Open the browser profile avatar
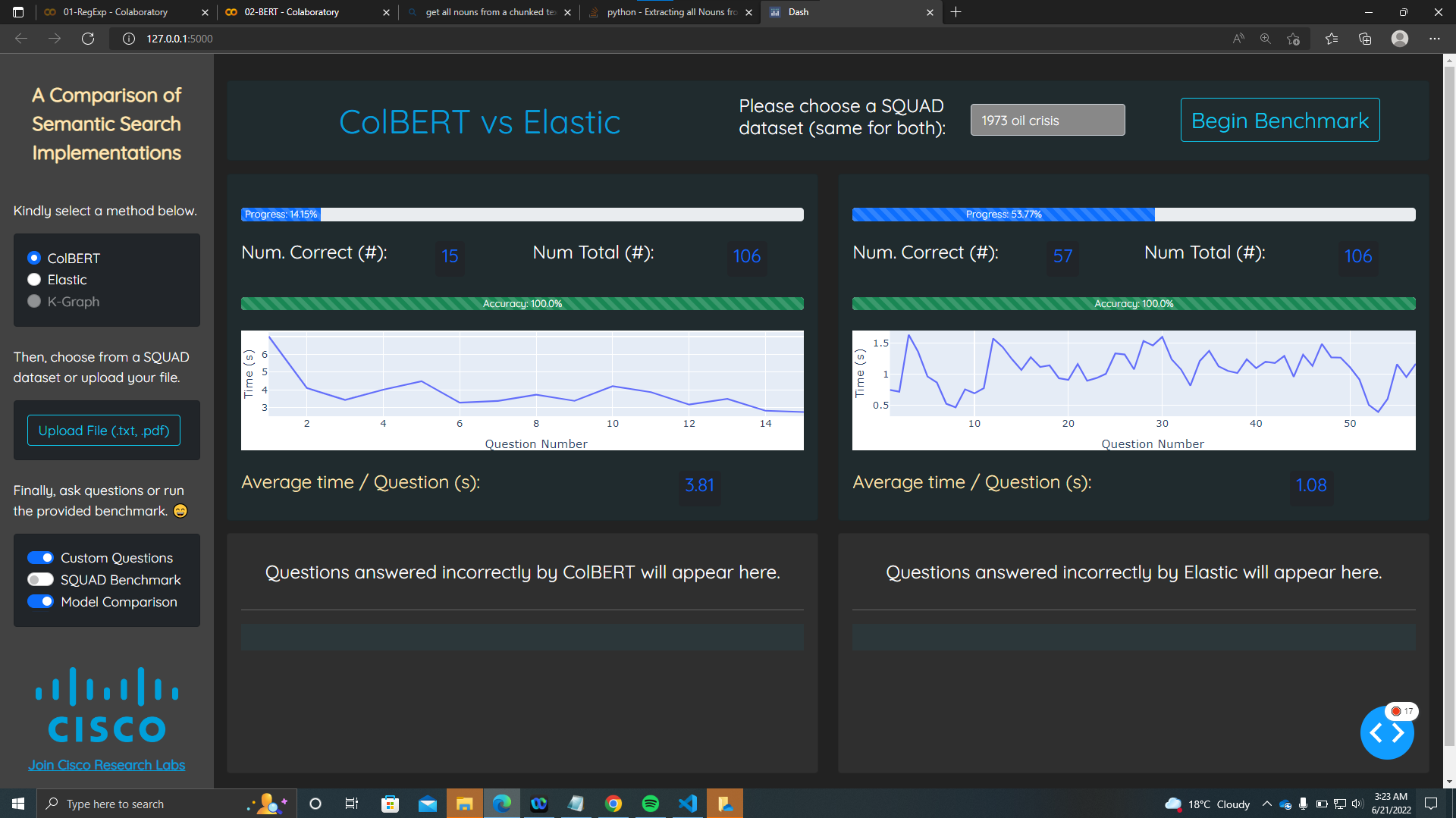The height and width of the screenshot is (818, 1456). pos(1400,39)
